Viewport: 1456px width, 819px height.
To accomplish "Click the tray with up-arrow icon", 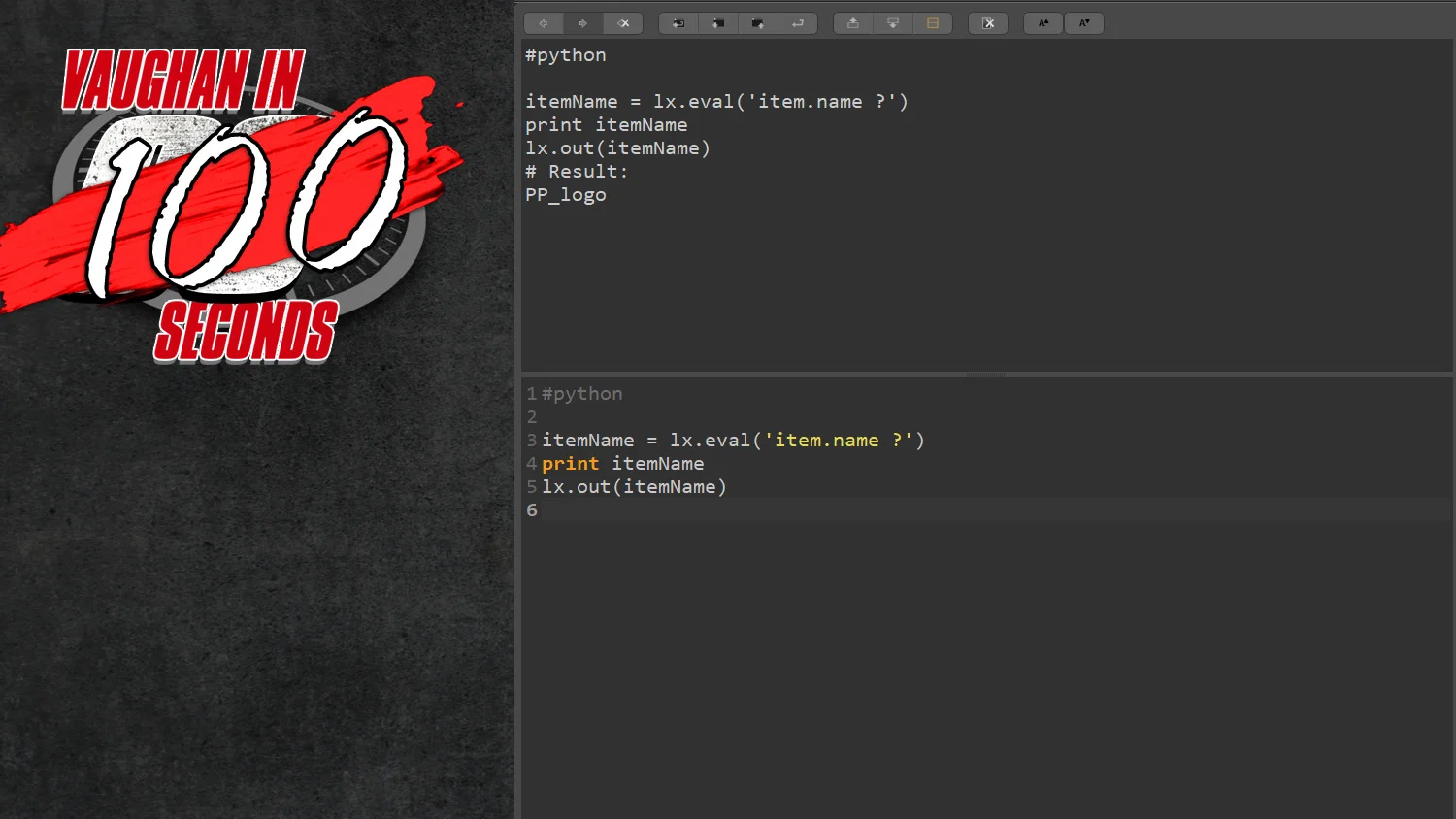I will (853, 23).
